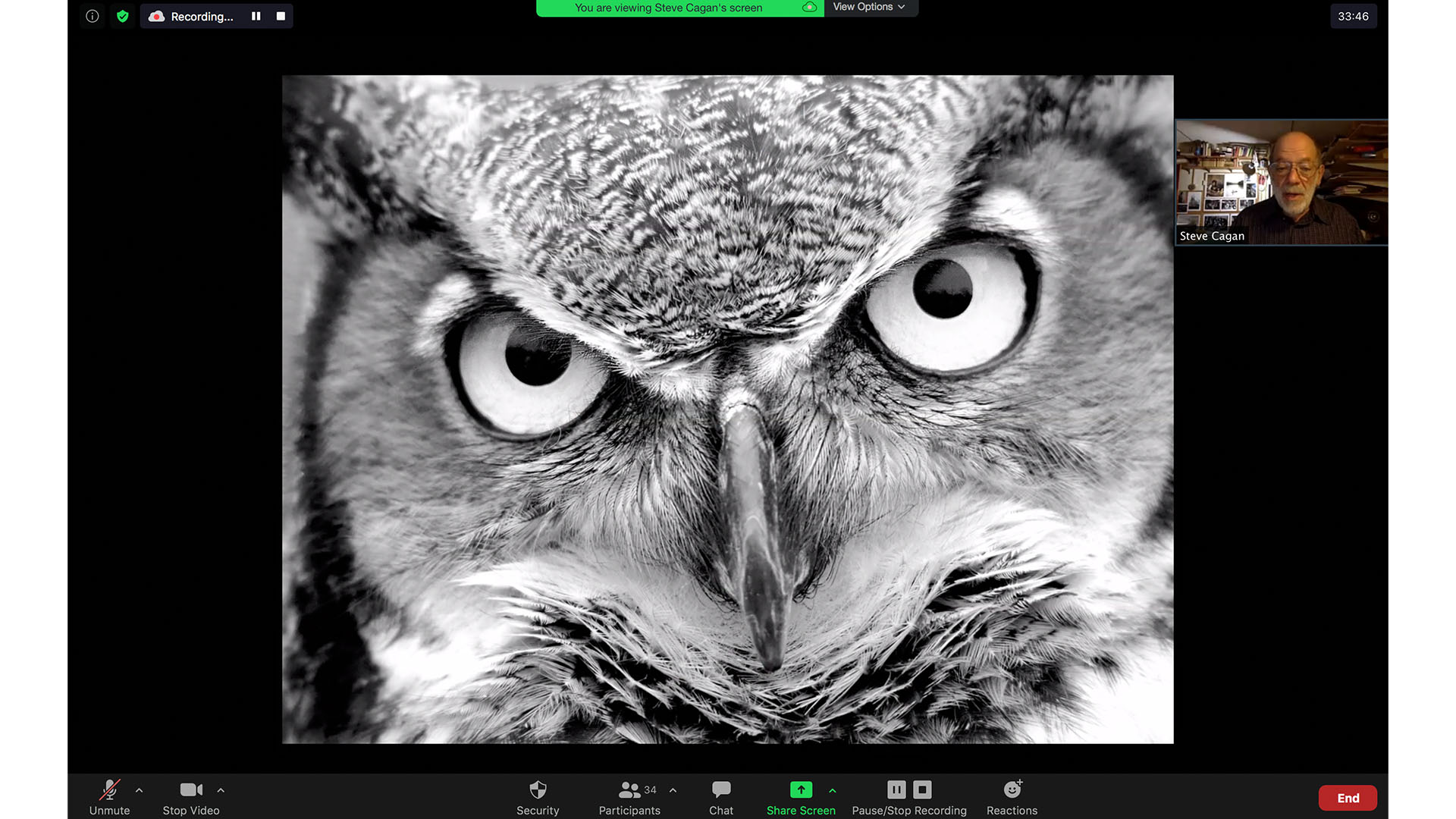Open the Chat panel
Screen dimensions: 1456x819
pos(721,797)
